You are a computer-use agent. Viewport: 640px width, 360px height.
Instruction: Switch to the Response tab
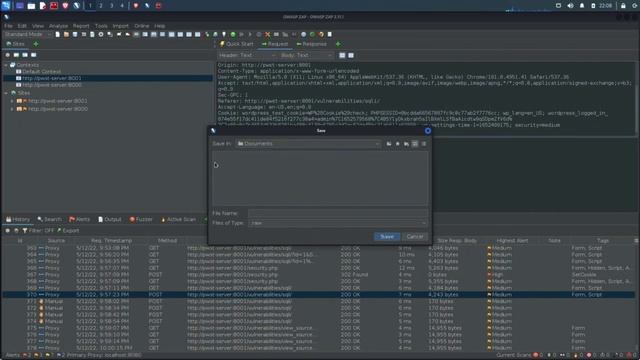pos(311,44)
